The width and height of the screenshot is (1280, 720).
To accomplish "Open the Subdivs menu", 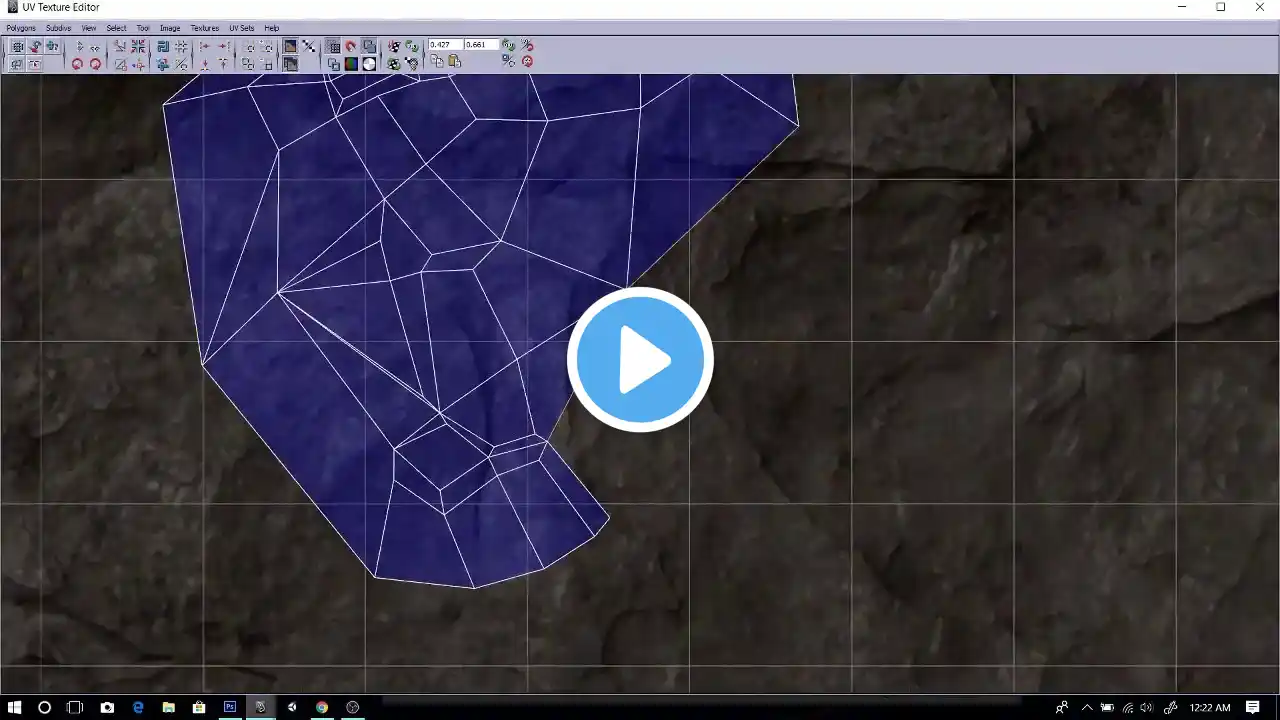I will click(x=59, y=28).
